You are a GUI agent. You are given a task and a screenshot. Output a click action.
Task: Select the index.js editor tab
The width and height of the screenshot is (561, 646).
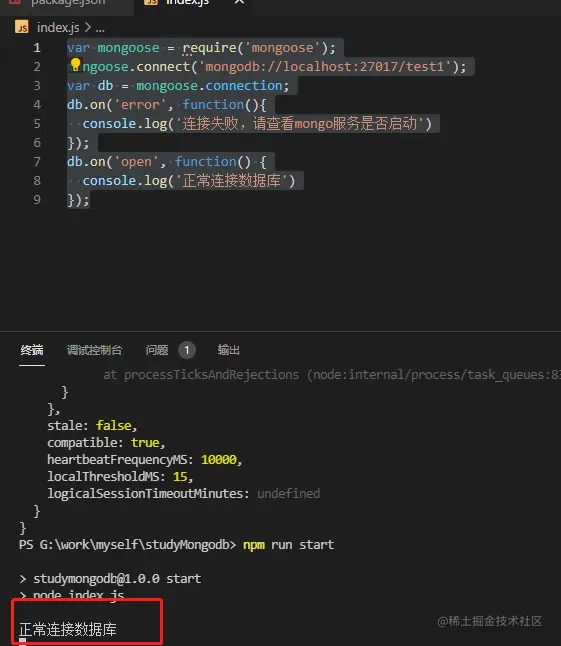(187, 2)
